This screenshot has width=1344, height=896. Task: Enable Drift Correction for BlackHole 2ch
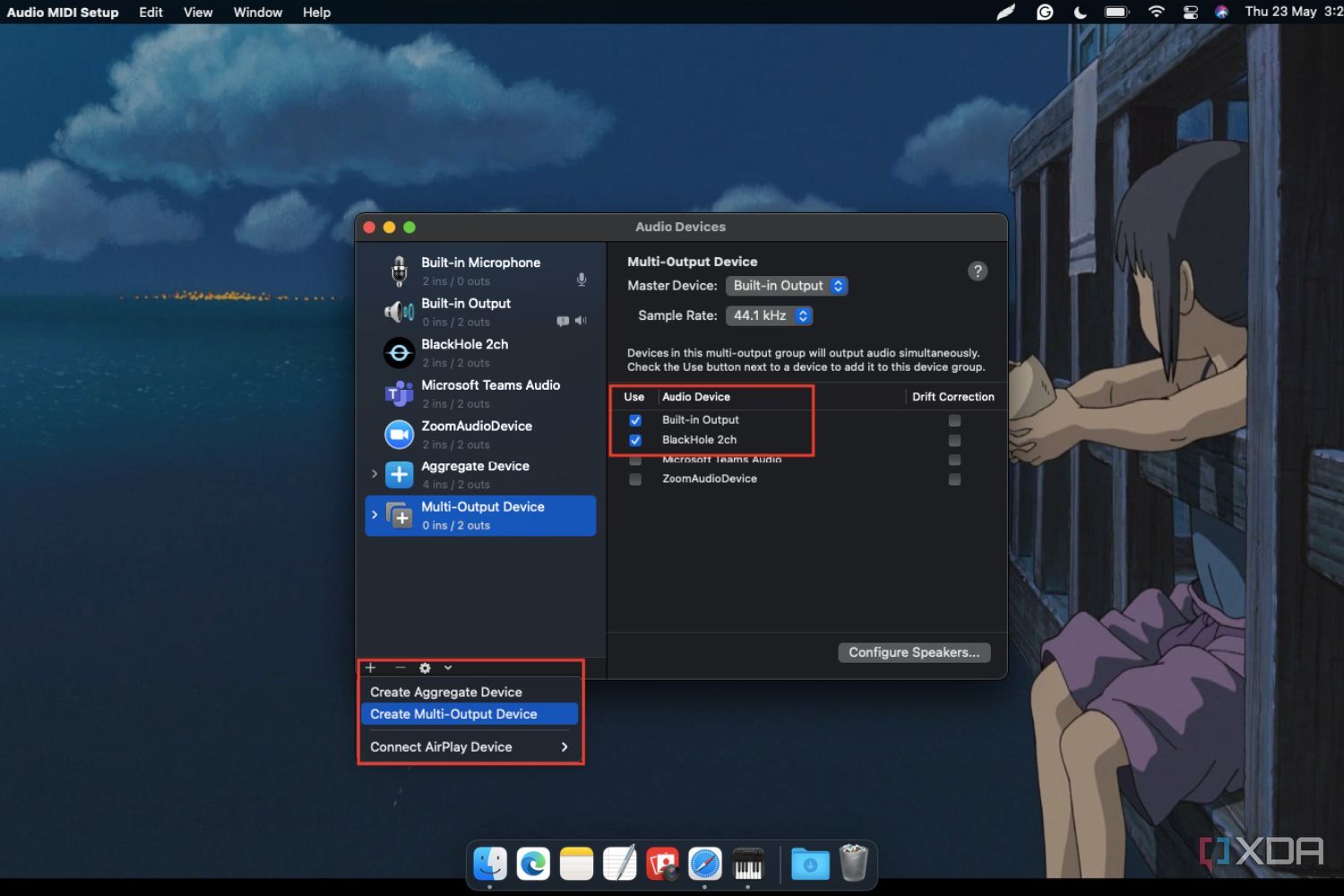954,440
